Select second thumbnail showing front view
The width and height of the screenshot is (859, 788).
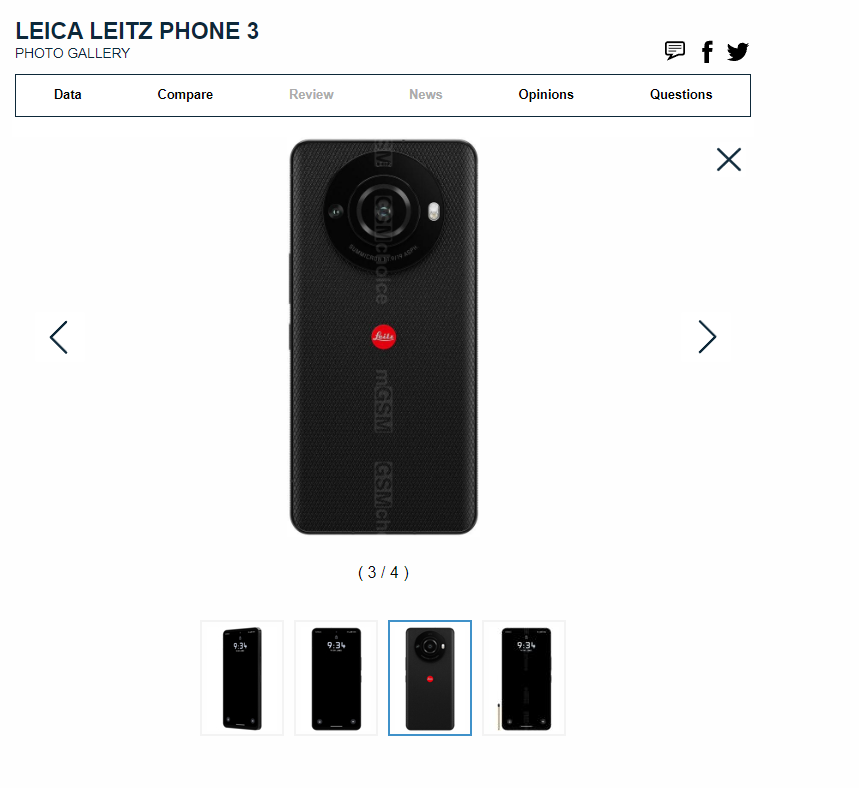(x=336, y=678)
